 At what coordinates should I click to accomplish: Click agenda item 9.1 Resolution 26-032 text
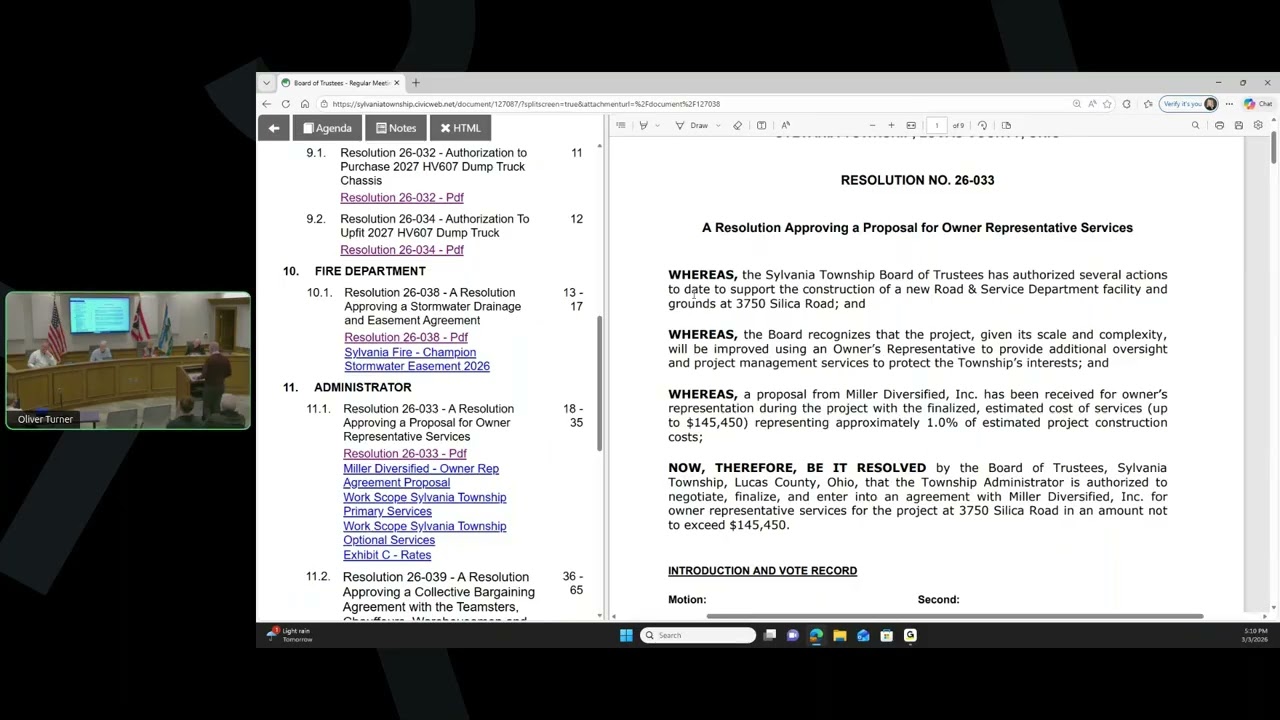[434, 167]
